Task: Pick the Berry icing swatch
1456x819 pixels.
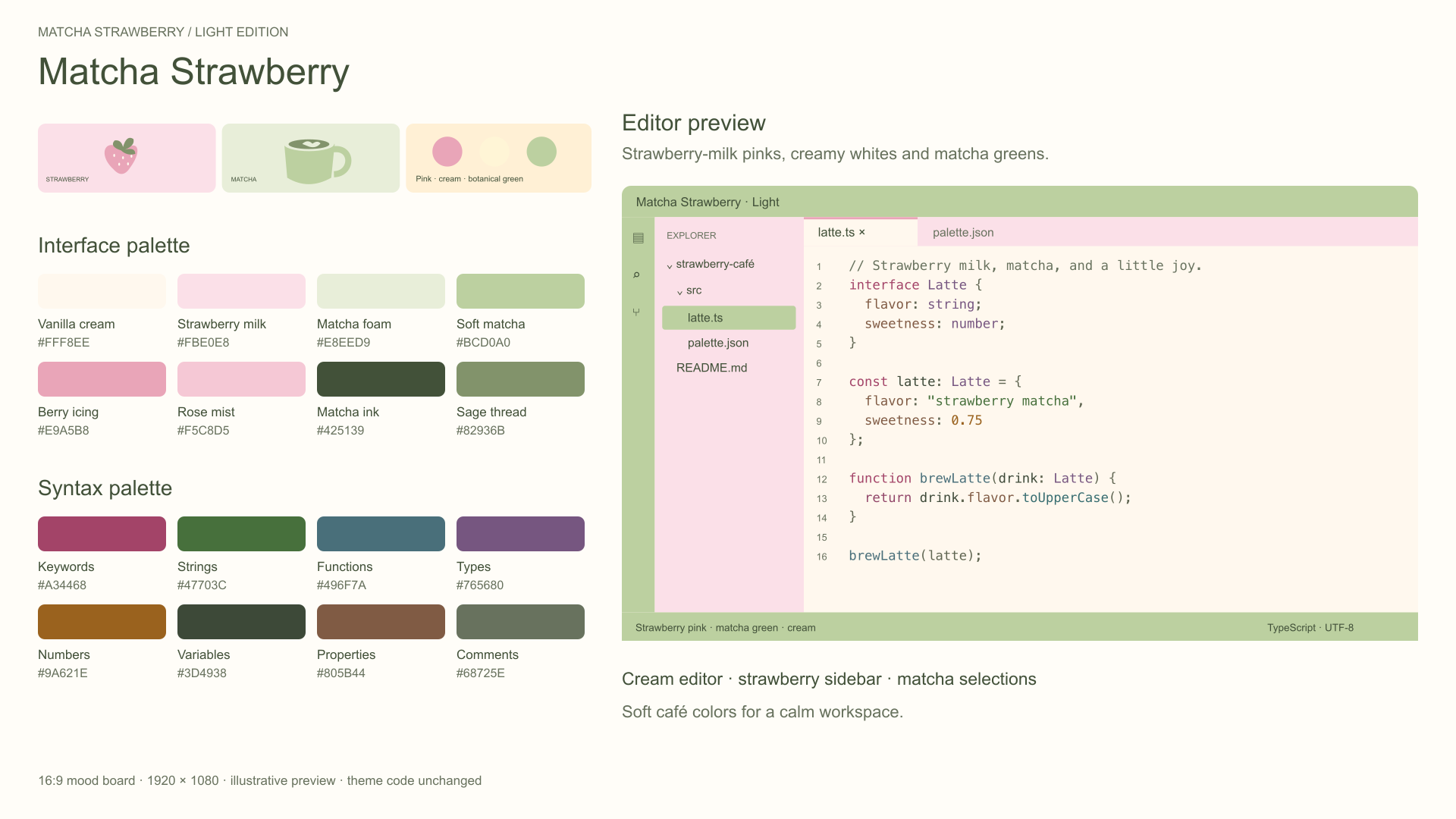Action: pyautogui.click(x=102, y=379)
